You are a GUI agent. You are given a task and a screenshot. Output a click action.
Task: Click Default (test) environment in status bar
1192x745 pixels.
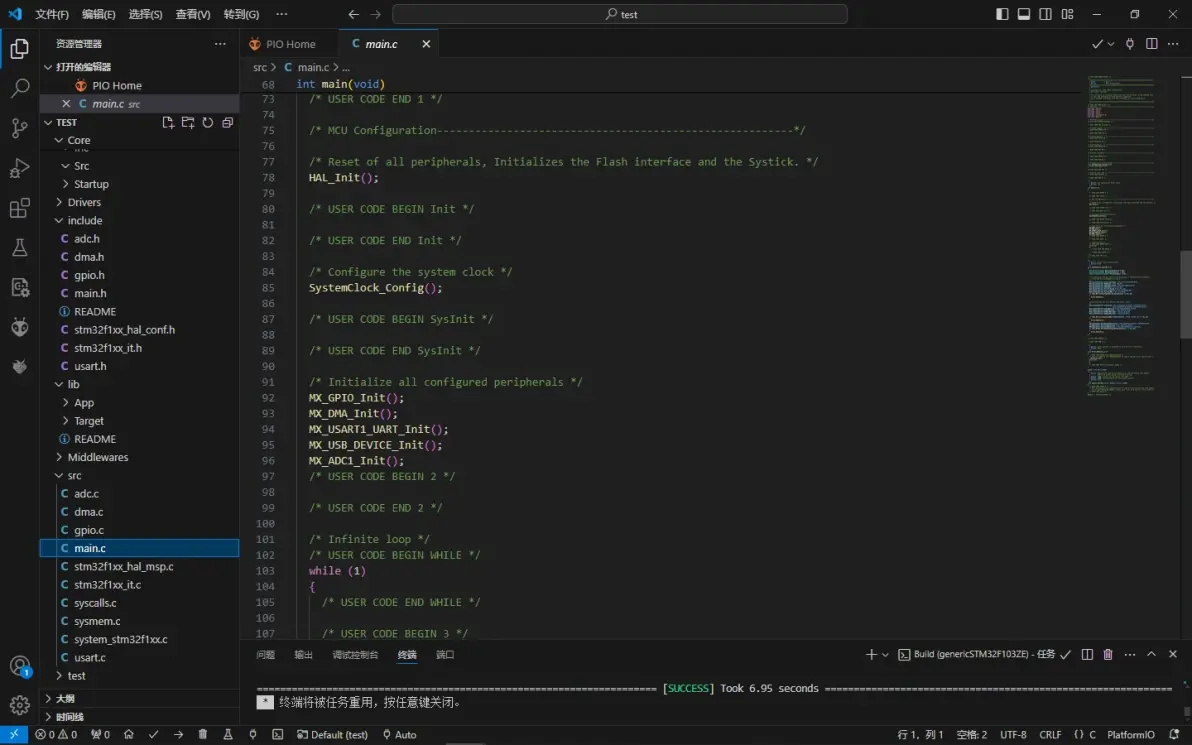[332, 734]
